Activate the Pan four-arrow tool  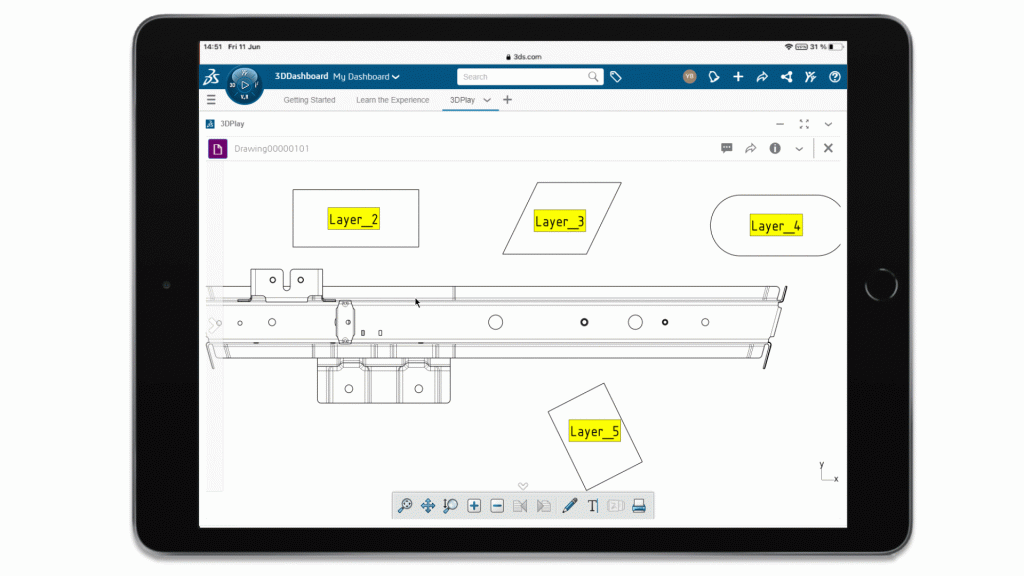[428, 506]
